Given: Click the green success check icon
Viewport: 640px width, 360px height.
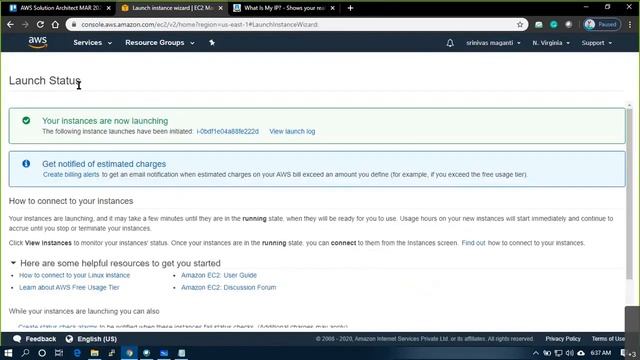Looking at the screenshot, I should pyautogui.click(x=26, y=120).
